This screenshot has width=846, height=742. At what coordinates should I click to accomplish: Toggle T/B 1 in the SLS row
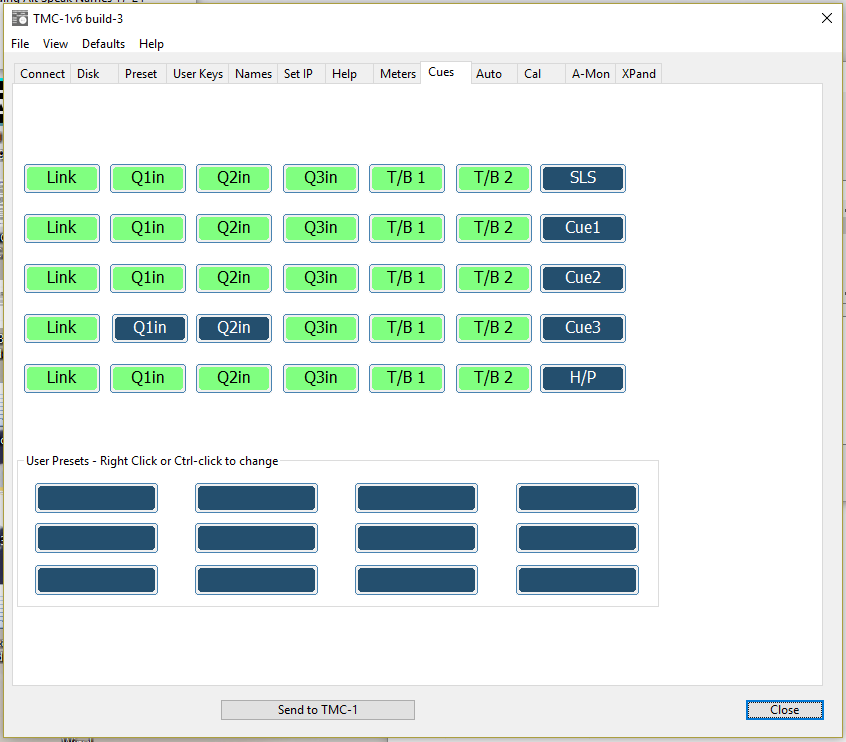point(407,178)
